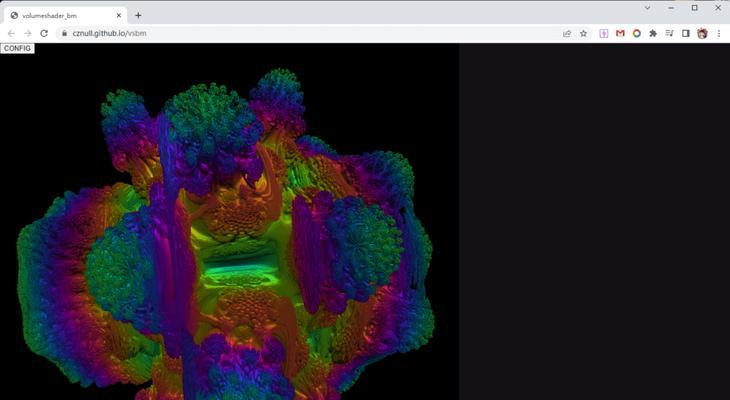Click the CONFIG button
730x400 pixels.
click(x=17, y=48)
